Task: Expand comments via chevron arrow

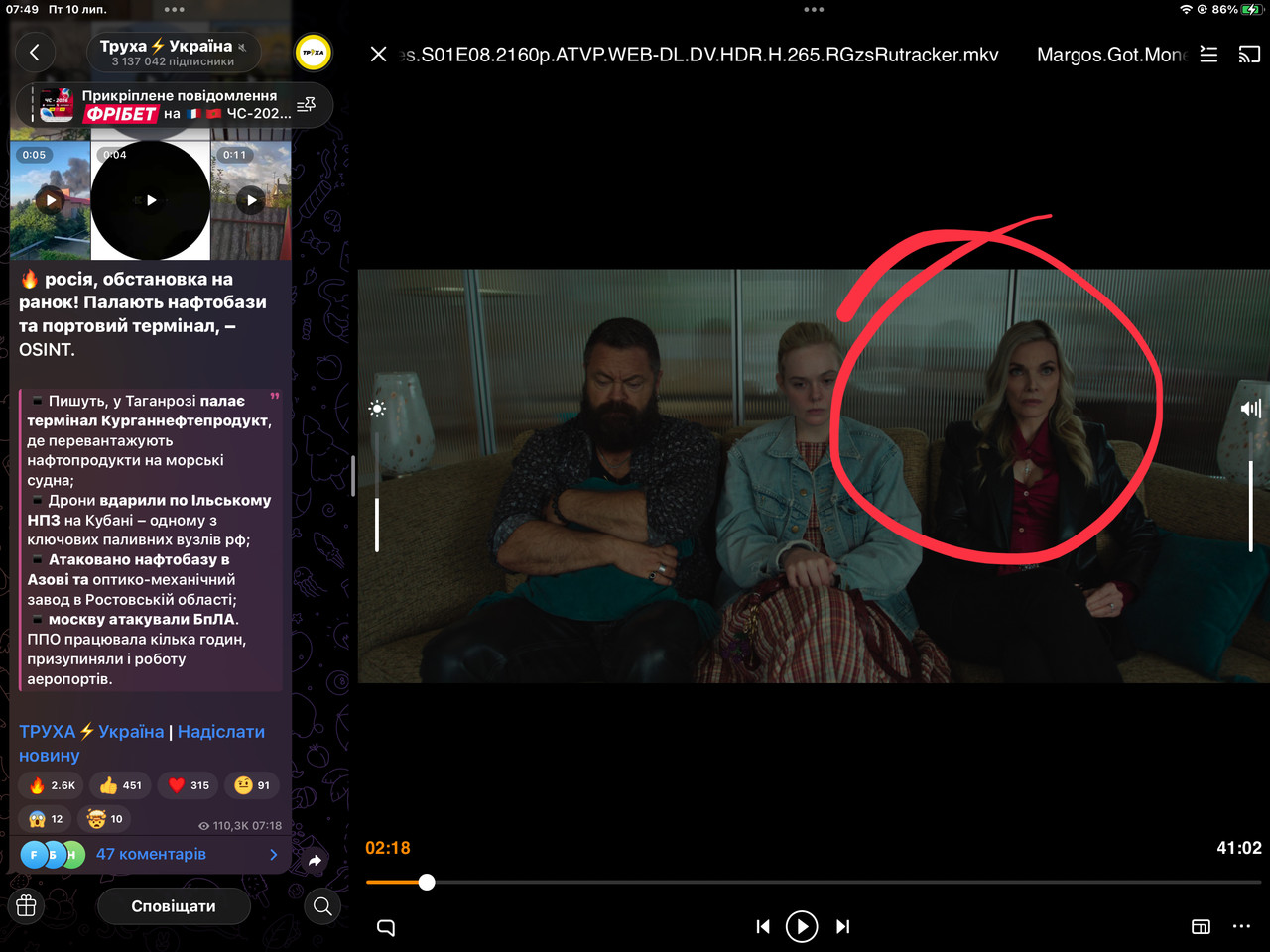Action: tap(274, 854)
